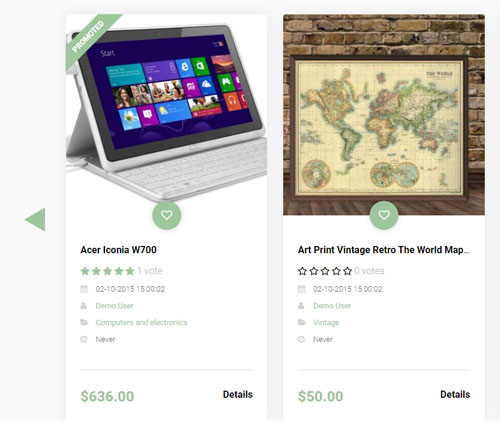
Task: Open Demo User profile on Acer listing
Action: point(114,306)
